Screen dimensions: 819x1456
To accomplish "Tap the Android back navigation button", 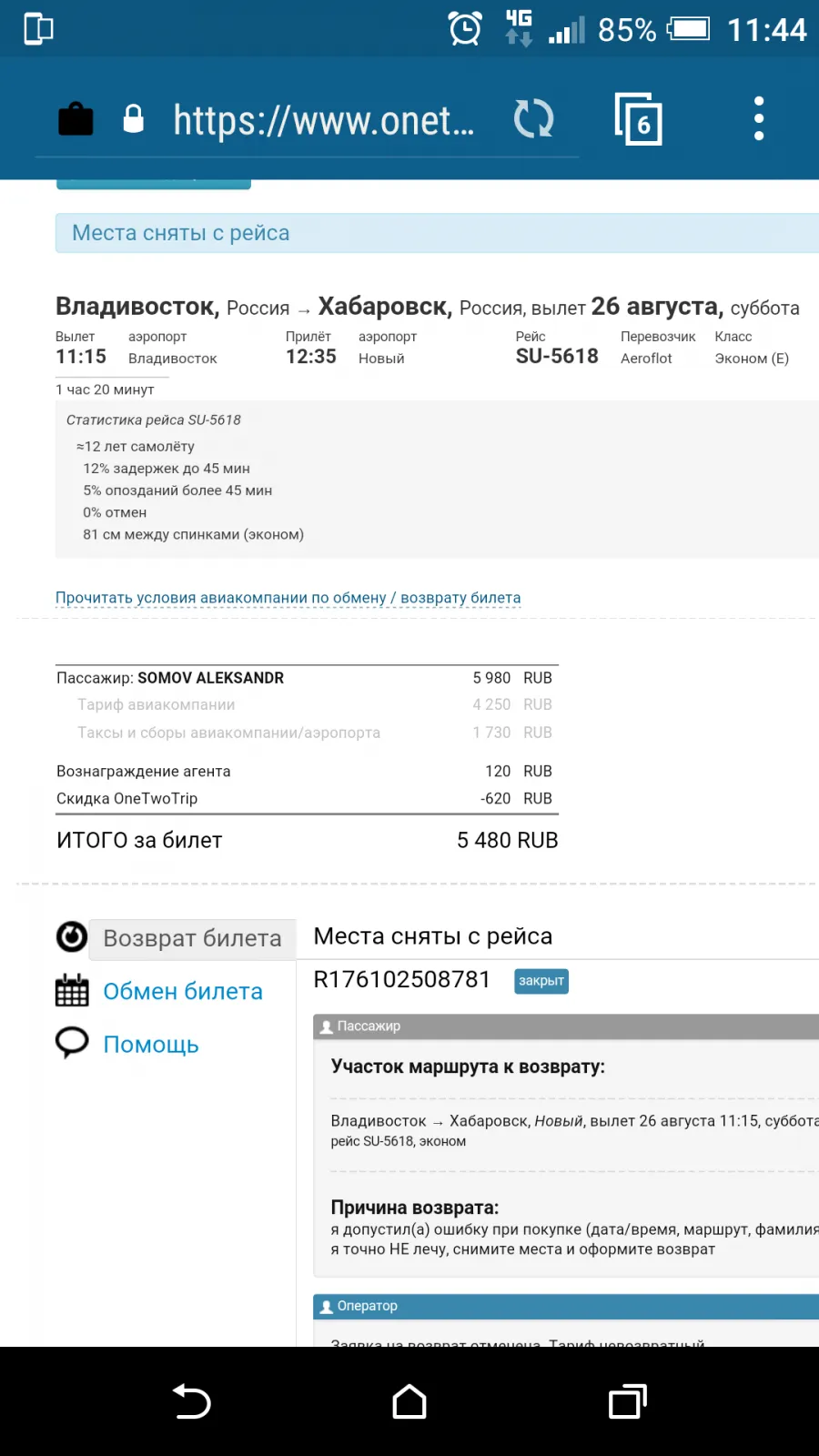I will point(192,1401).
